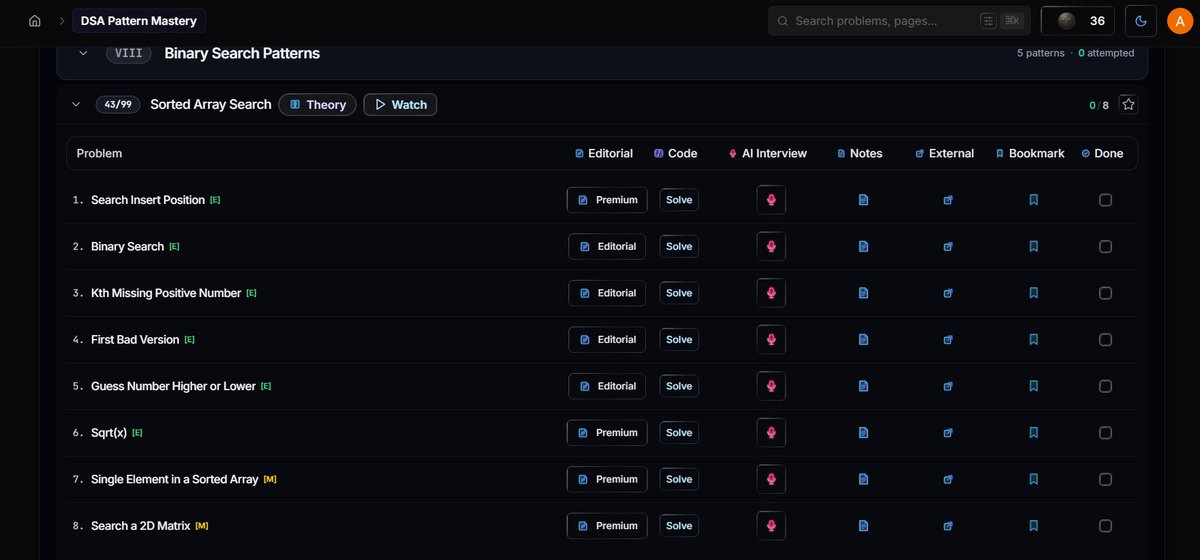Start AI interview for Search Insert Position
This screenshot has width=1200, height=560.
click(771, 200)
